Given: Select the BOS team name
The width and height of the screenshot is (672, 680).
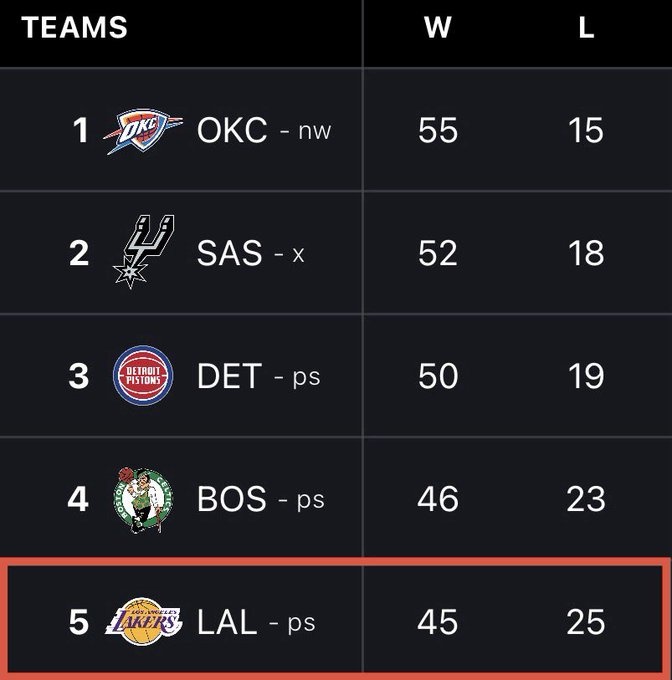Looking at the screenshot, I should (232, 498).
